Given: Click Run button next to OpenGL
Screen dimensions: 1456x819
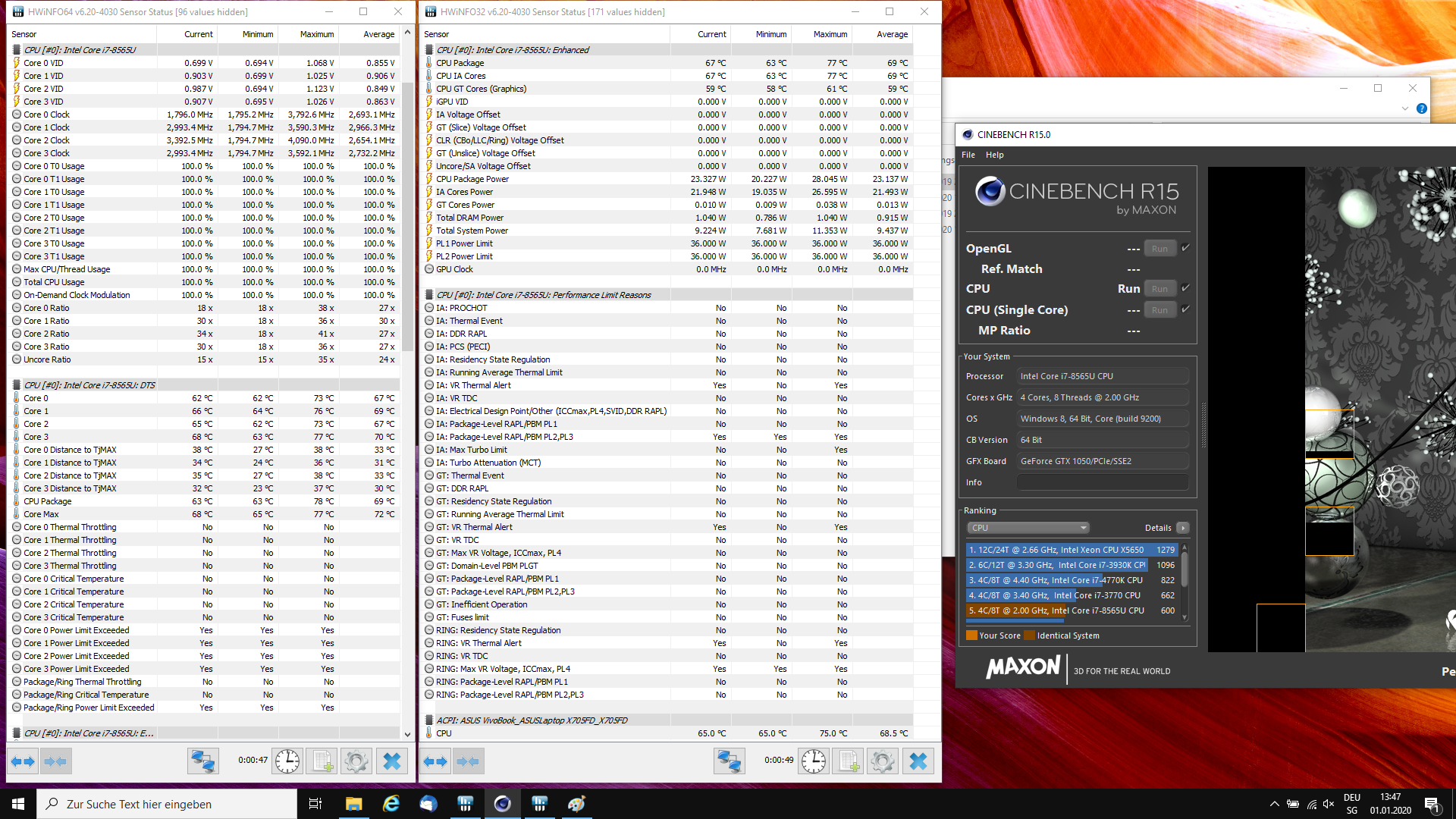Looking at the screenshot, I should pos(1159,249).
